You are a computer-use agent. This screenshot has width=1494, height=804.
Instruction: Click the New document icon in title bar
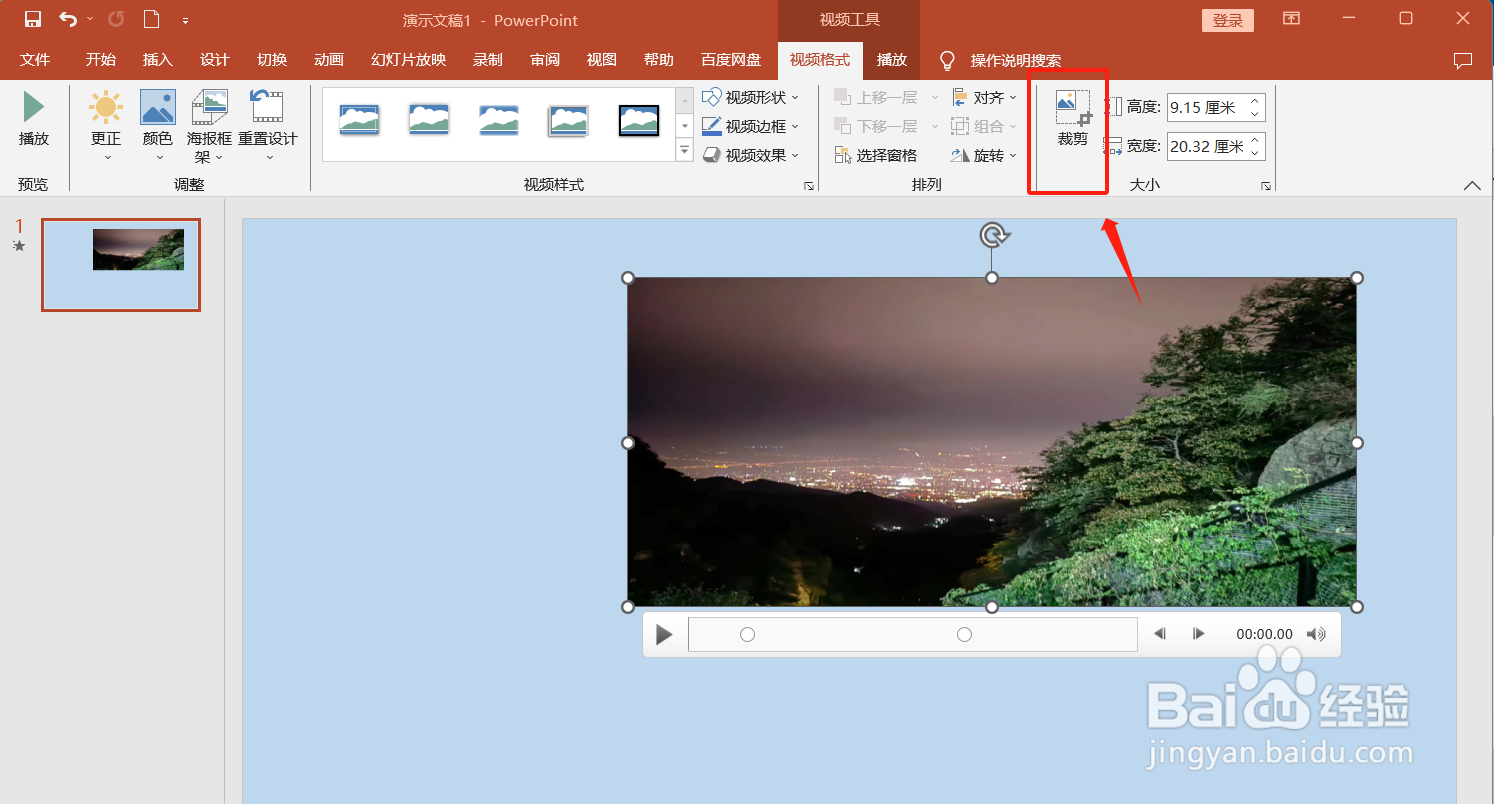coord(151,19)
